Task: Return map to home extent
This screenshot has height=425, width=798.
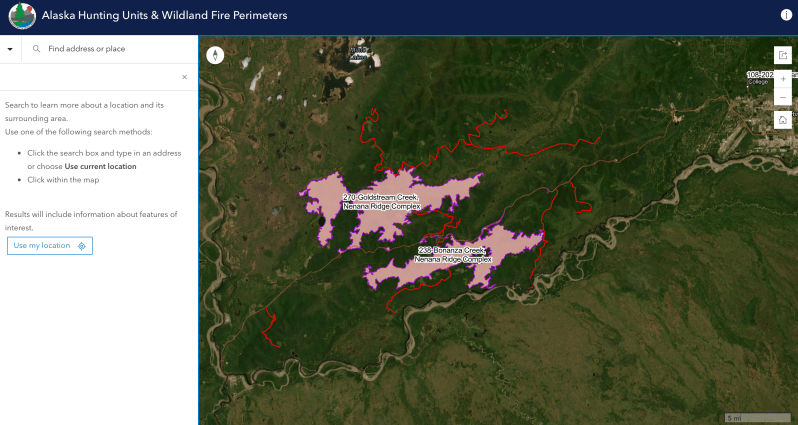Action: pyautogui.click(x=783, y=120)
